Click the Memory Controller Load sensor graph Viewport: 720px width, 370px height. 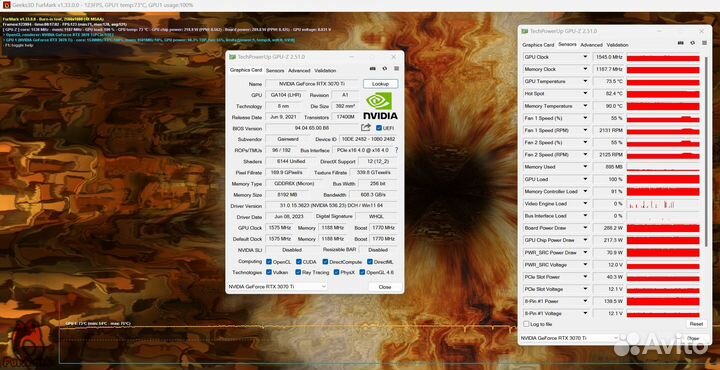coord(663,191)
